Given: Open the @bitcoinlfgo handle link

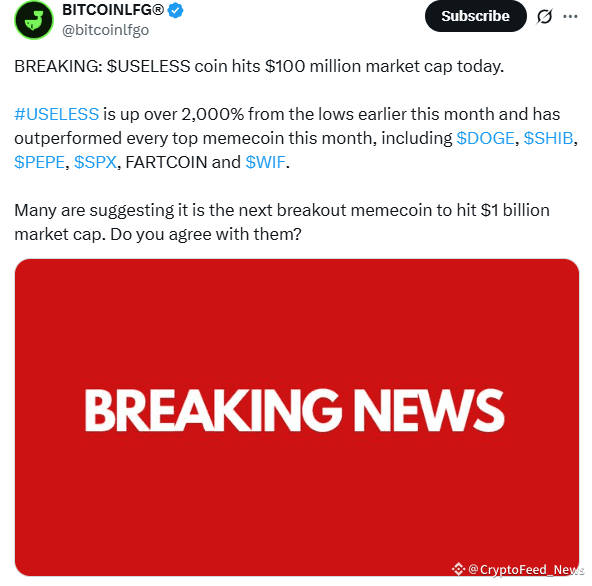Looking at the screenshot, I should (105, 30).
